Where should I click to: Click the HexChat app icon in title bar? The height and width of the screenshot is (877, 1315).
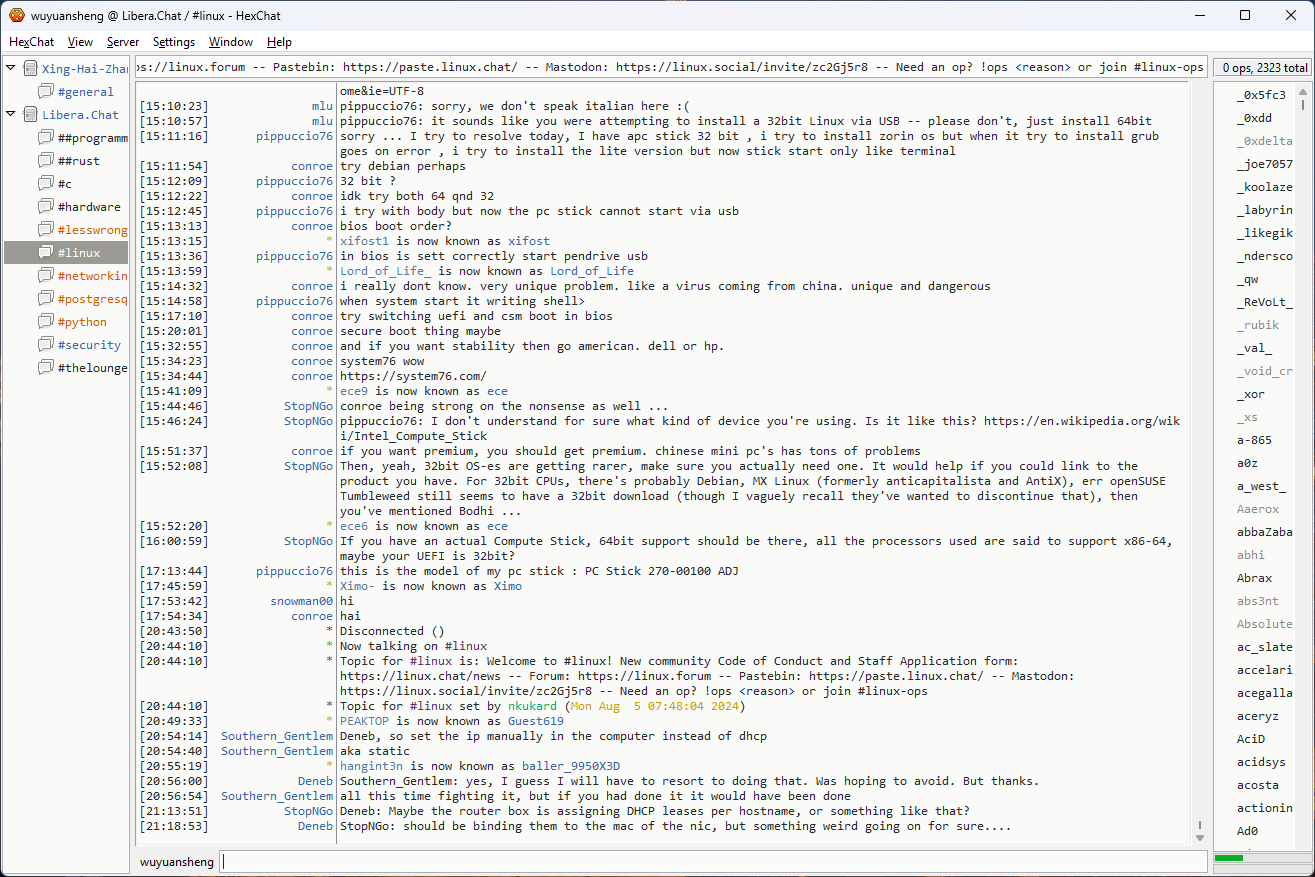click(x=17, y=15)
